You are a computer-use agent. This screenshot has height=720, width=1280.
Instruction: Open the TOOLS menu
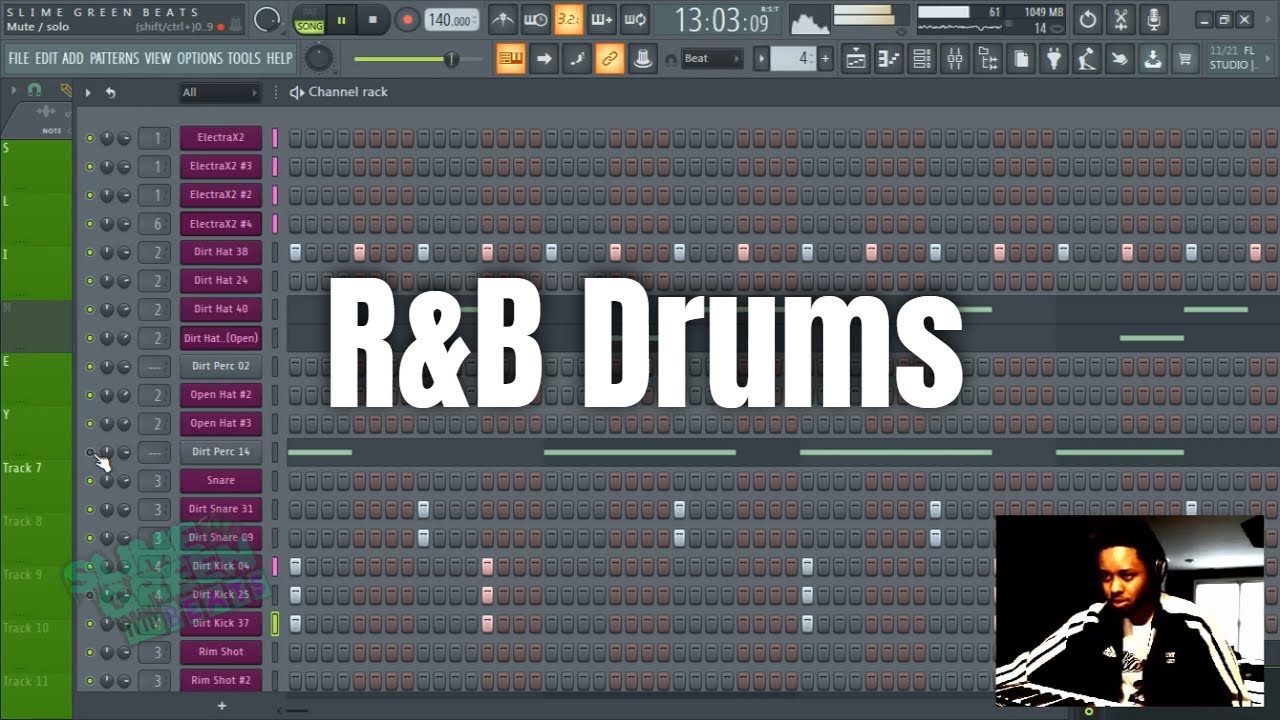[244, 59]
